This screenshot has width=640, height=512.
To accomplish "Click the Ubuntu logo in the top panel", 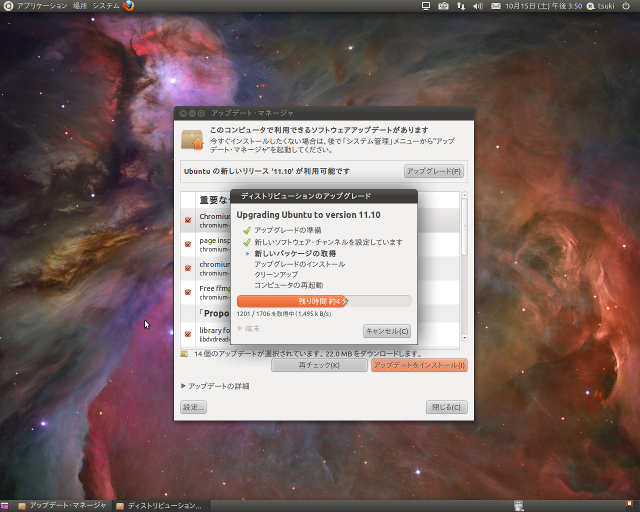I will pyautogui.click(x=8, y=6).
